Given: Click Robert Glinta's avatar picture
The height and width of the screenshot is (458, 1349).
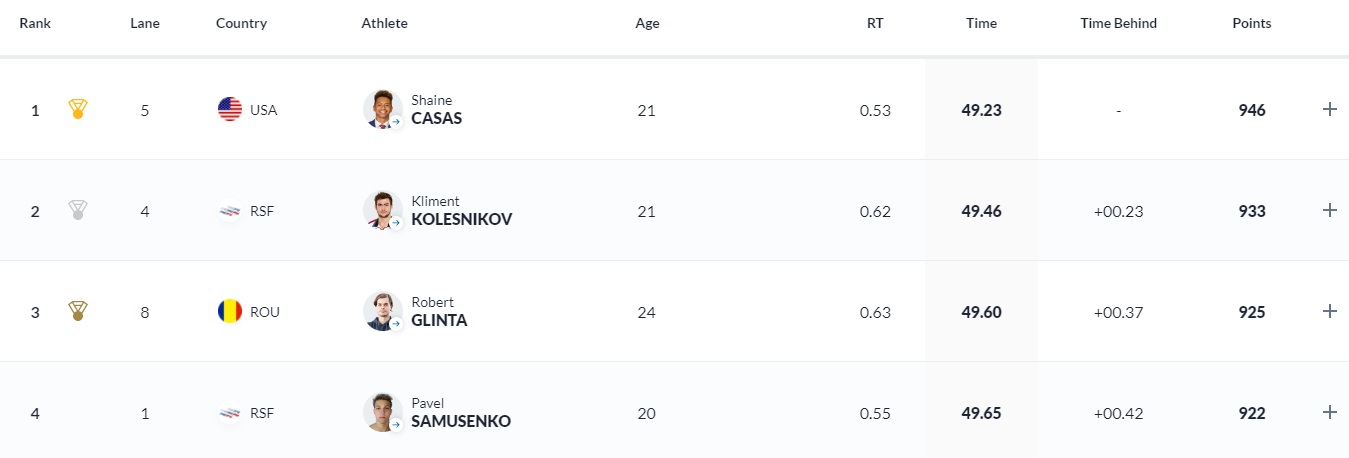Looking at the screenshot, I should pos(382,311).
